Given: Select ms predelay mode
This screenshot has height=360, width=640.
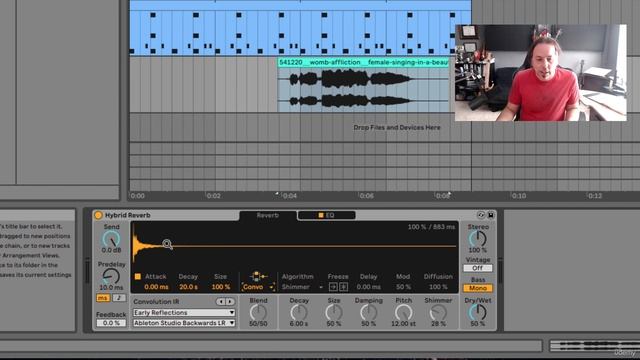Looking at the screenshot, I should point(103,298).
